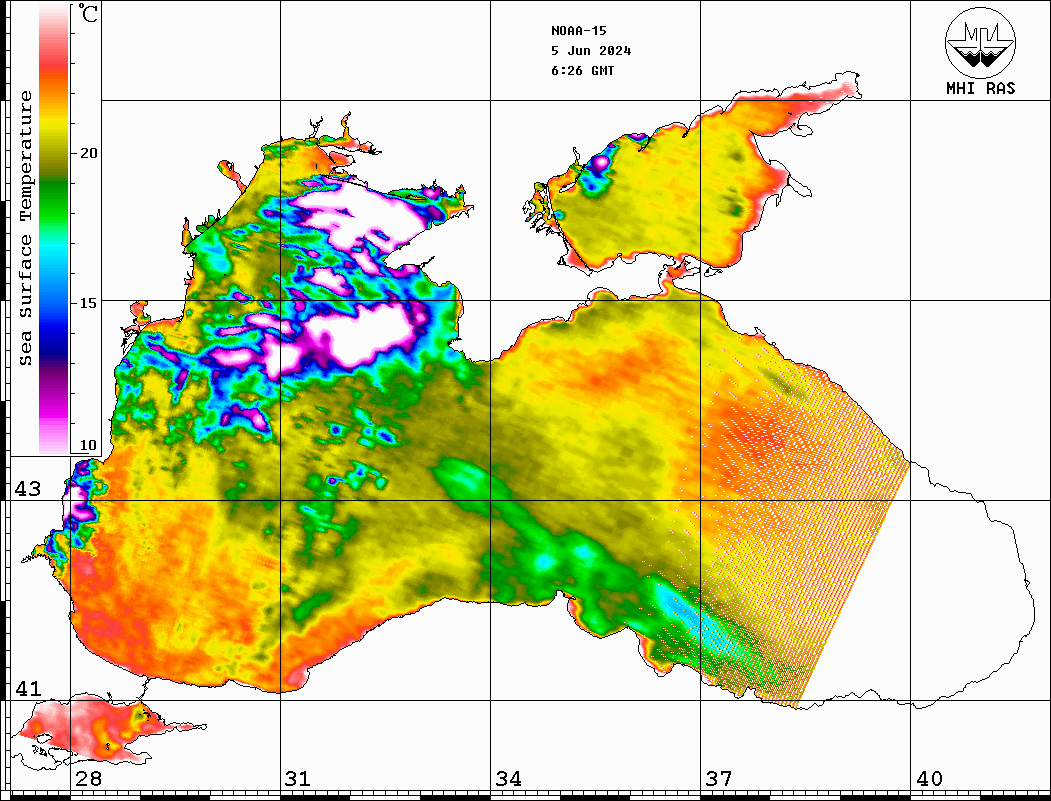Click longitude label '31'
The width and height of the screenshot is (1051, 801).
click(x=298, y=779)
